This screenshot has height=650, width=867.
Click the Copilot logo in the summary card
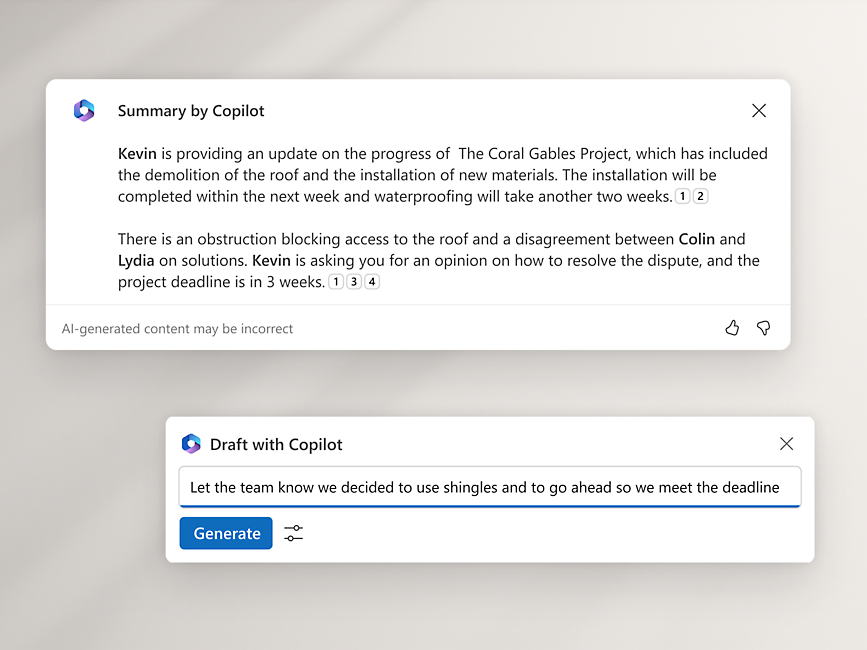click(84, 110)
